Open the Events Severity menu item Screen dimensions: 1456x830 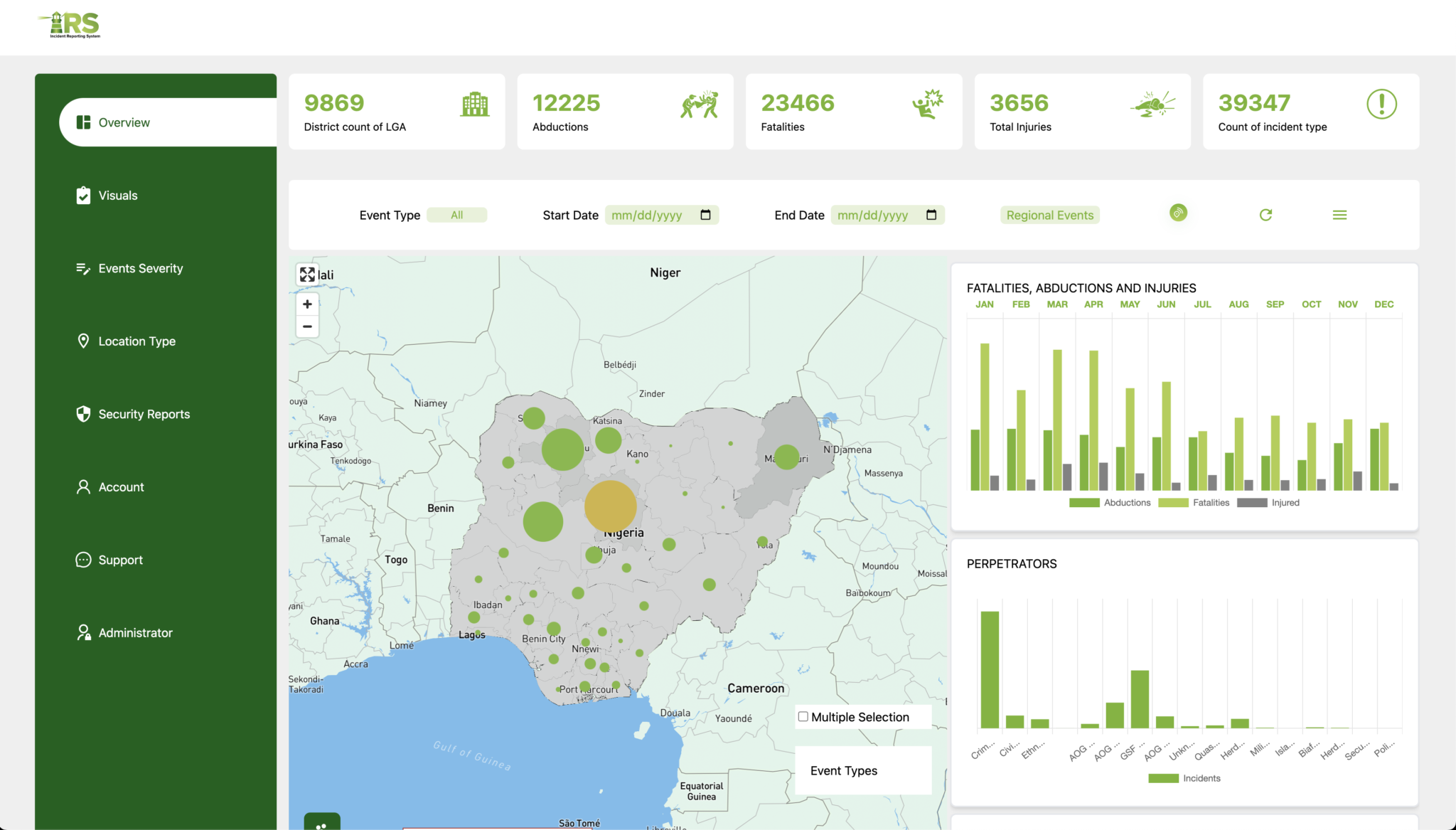[x=140, y=269]
